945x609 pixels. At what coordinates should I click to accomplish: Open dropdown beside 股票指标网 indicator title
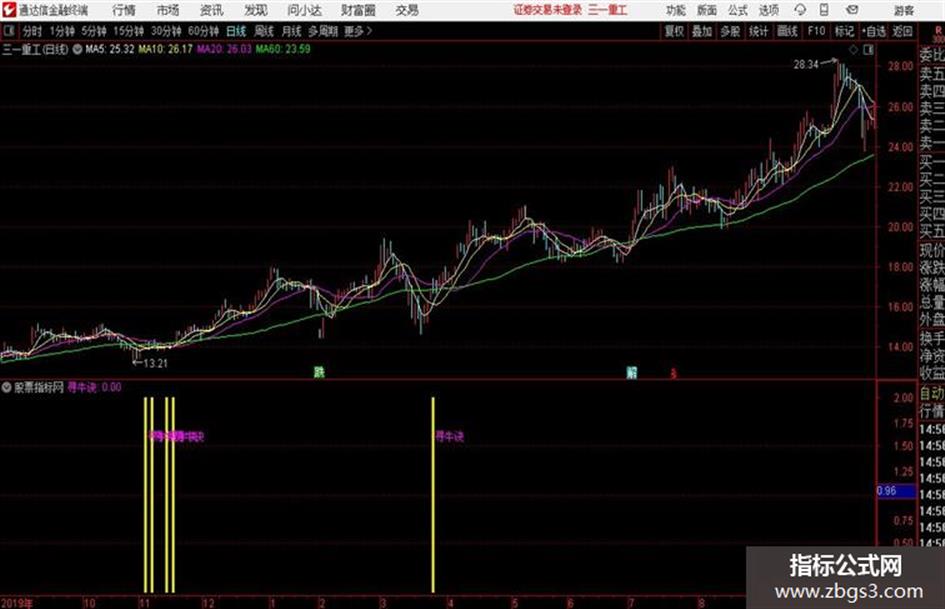pos(7,387)
